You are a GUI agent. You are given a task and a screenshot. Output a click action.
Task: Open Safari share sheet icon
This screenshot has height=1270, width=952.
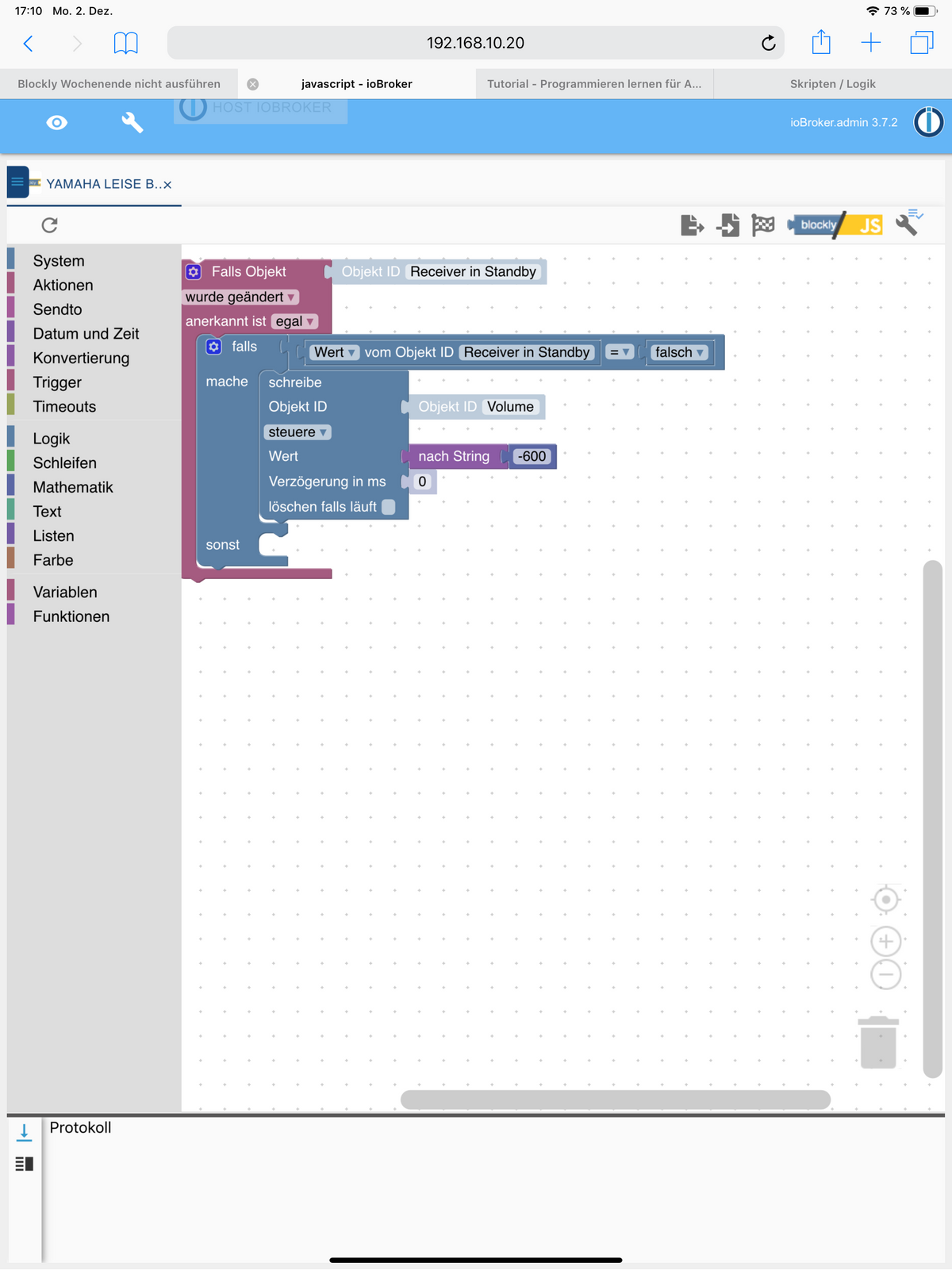(x=821, y=42)
